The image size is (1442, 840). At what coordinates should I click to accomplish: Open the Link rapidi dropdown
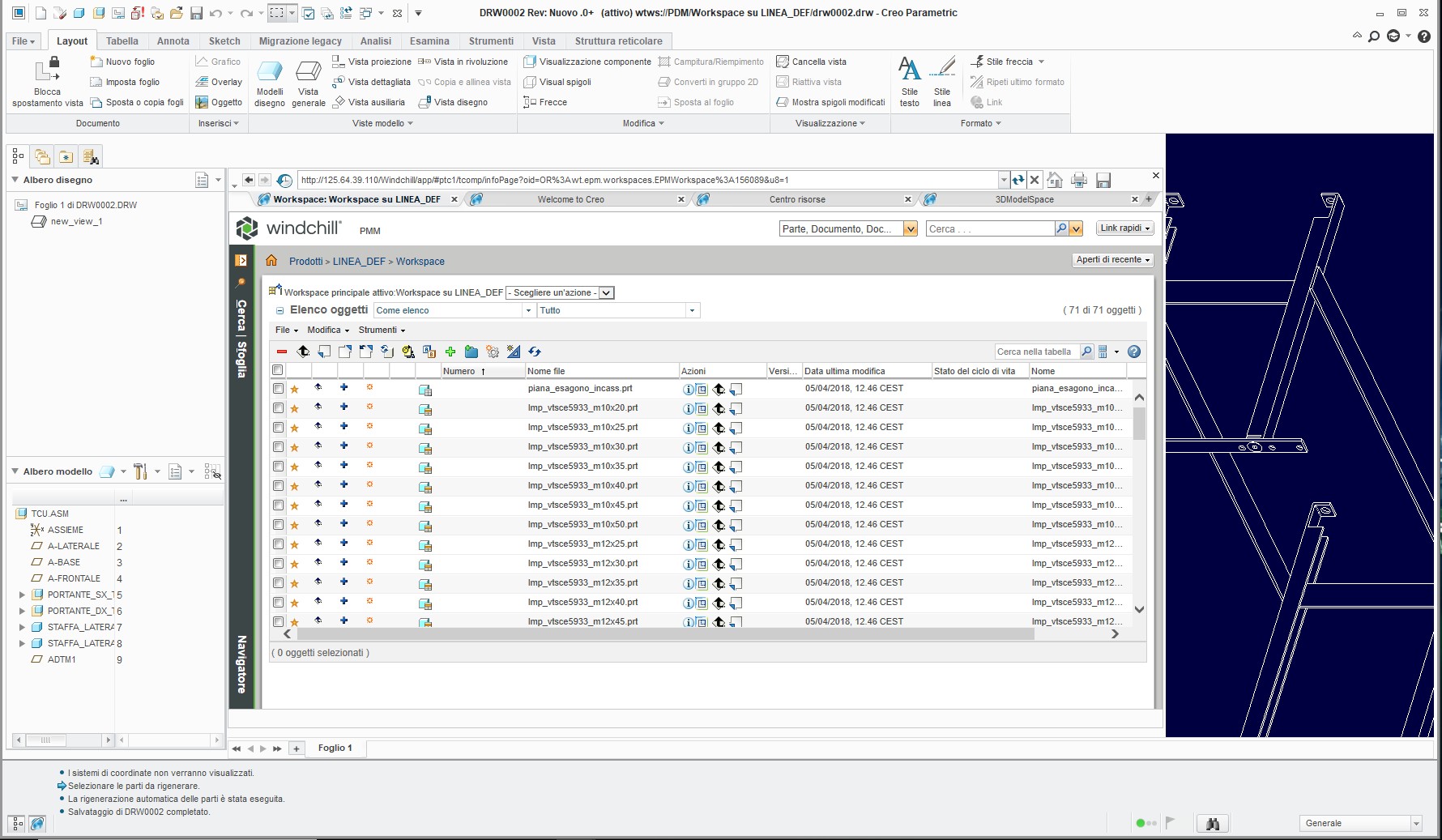pyautogui.click(x=1124, y=228)
